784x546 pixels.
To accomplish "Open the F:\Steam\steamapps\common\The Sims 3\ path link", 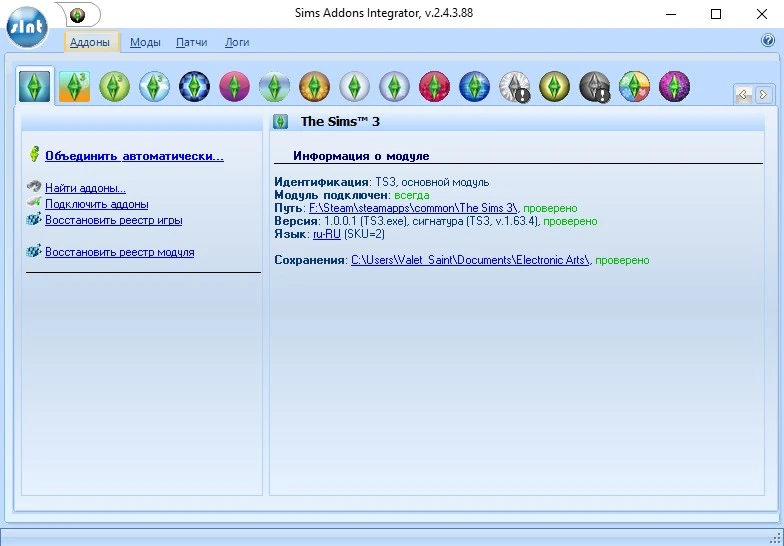I will click(x=414, y=208).
